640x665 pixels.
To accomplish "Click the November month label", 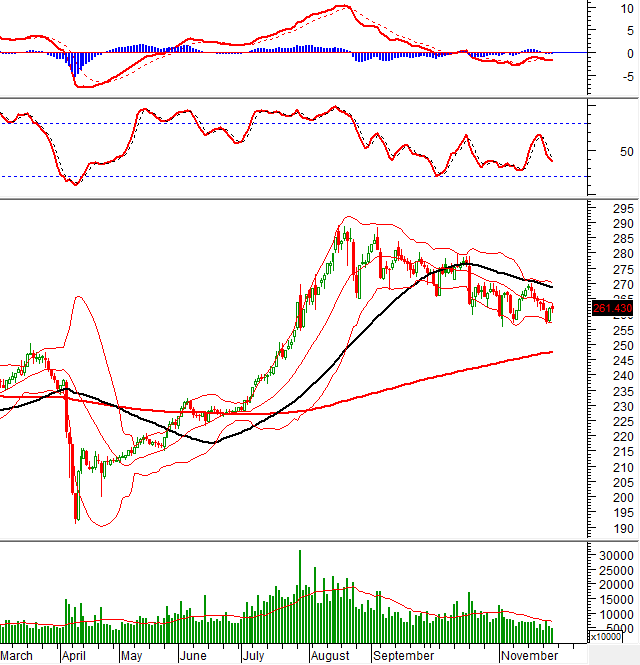I will click(x=529, y=656).
